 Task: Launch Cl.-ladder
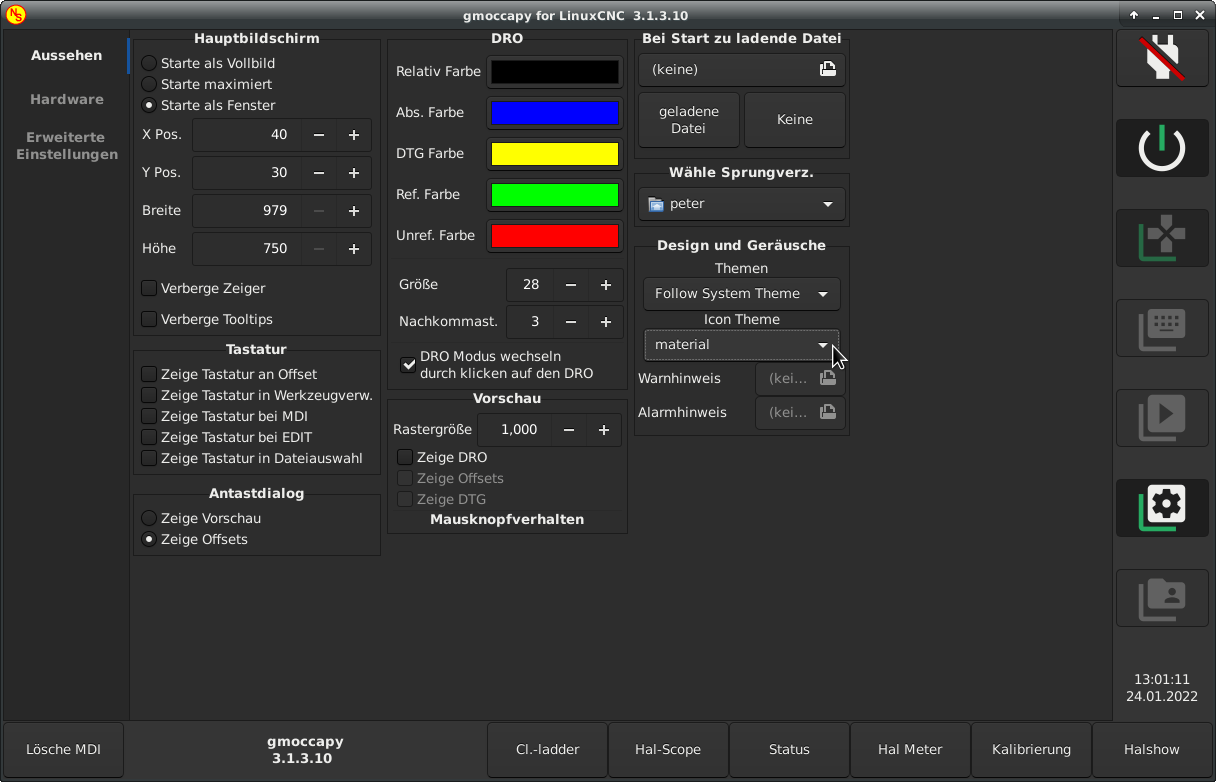pos(548,750)
